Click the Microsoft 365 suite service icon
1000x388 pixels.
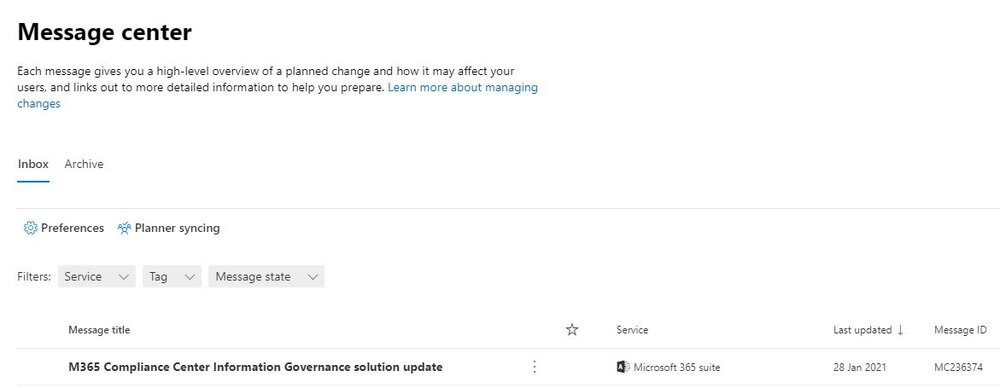(623, 367)
